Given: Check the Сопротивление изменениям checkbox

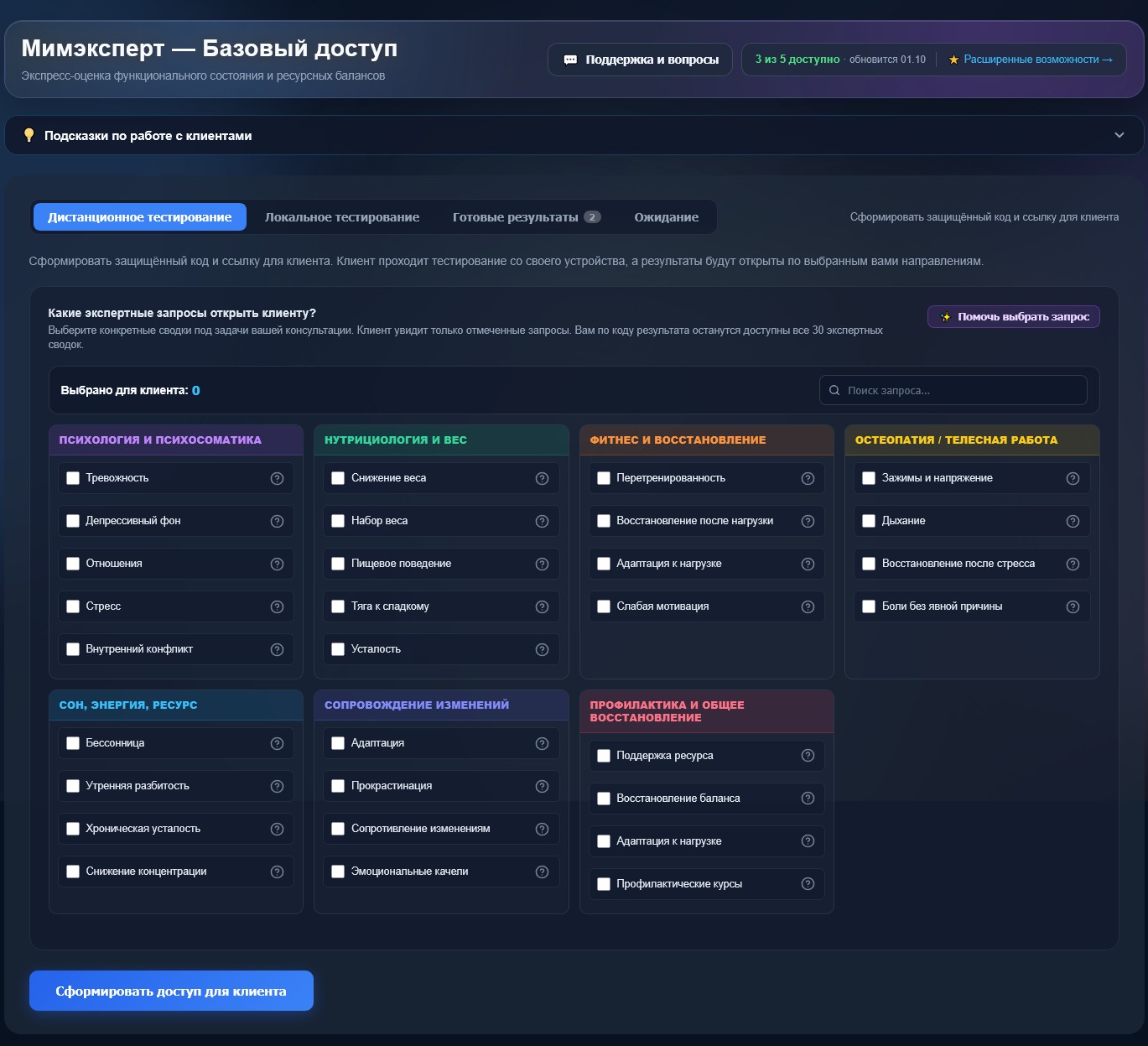Looking at the screenshot, I should click(x=338, y=829).
